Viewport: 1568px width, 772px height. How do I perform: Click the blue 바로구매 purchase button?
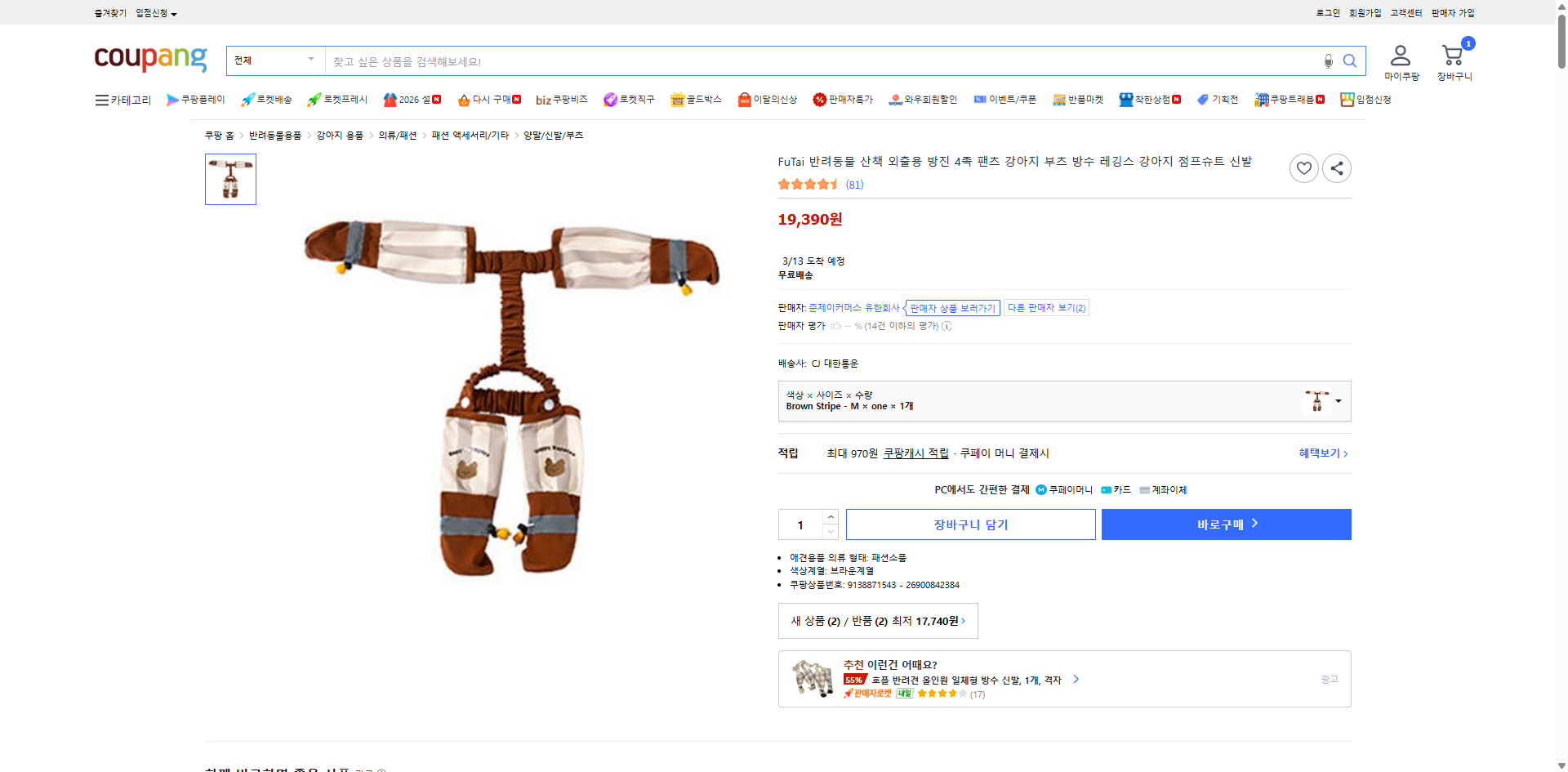click(x=1225, y=524)
